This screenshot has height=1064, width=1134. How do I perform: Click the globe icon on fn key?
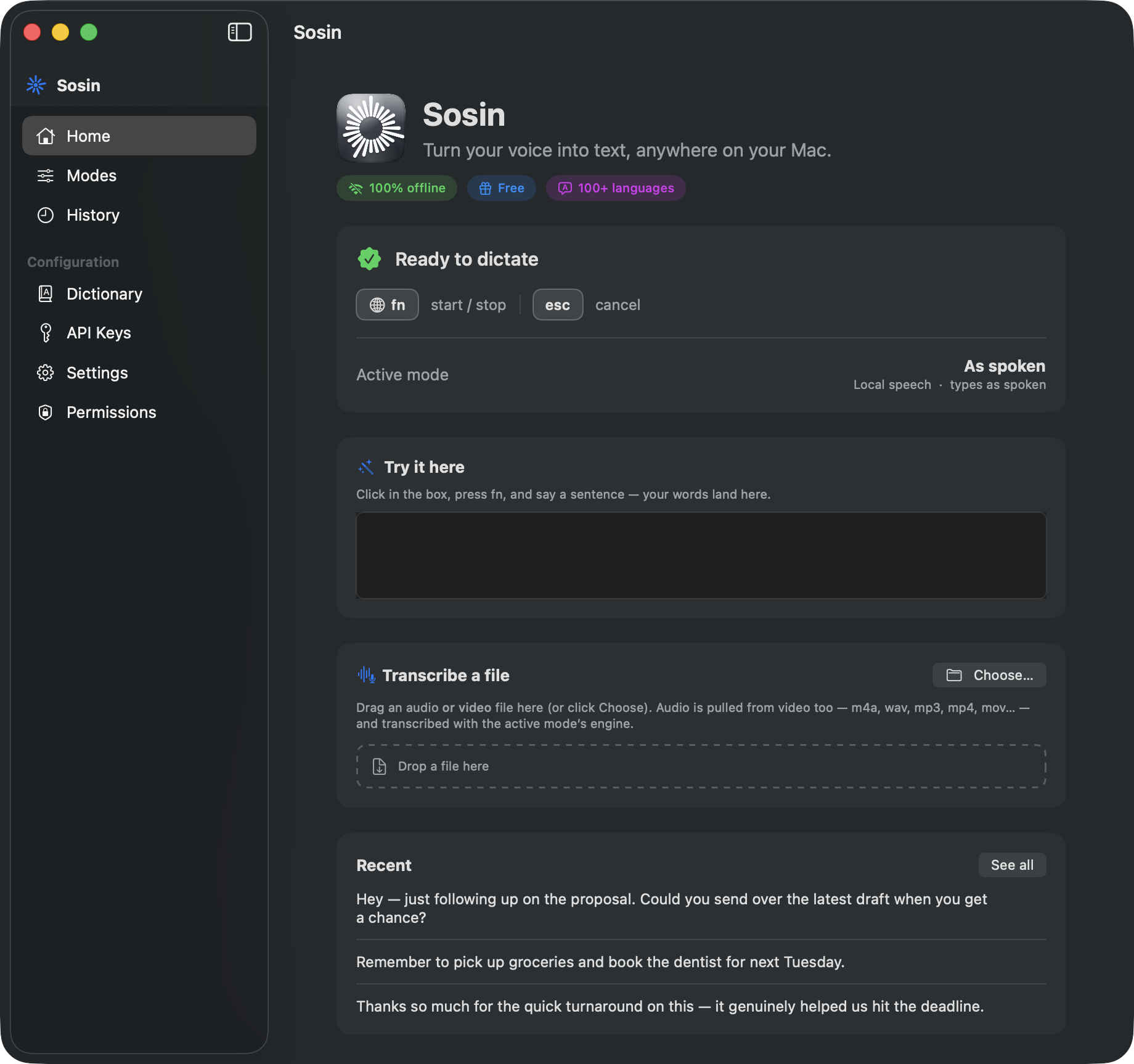click(377, 305)
